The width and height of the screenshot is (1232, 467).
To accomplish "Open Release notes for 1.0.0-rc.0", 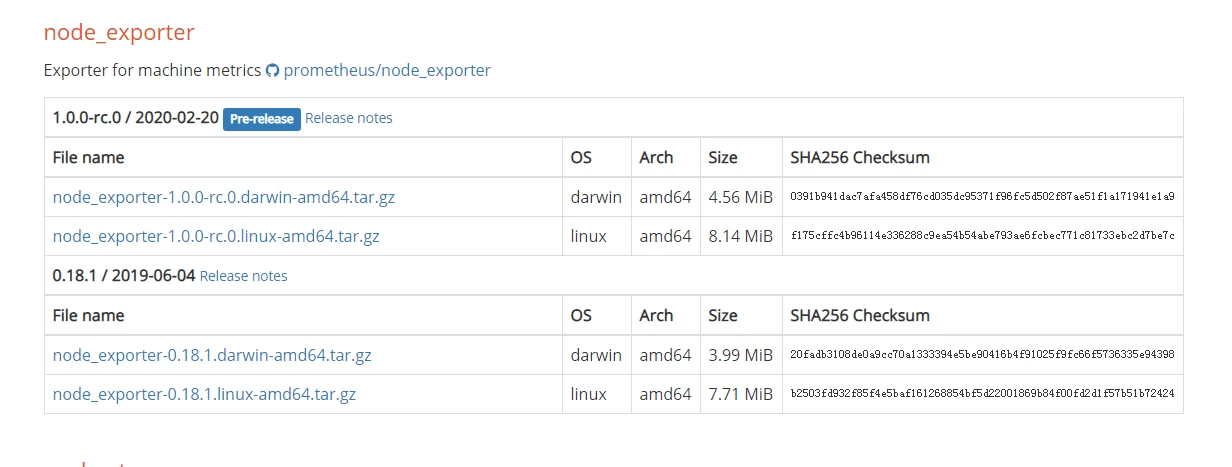I will (x=348, y=118).
